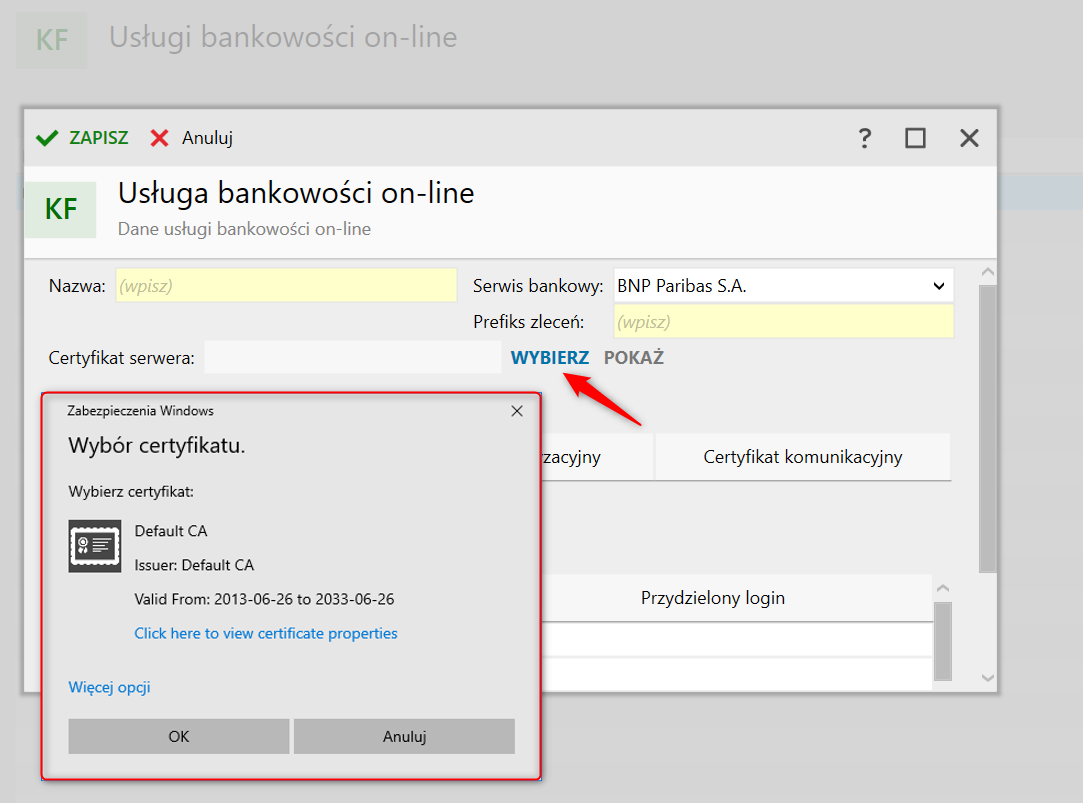
Task: Close the Usługa bankowości on-line window
Action: pyautogui.click(x=969, y=138)
